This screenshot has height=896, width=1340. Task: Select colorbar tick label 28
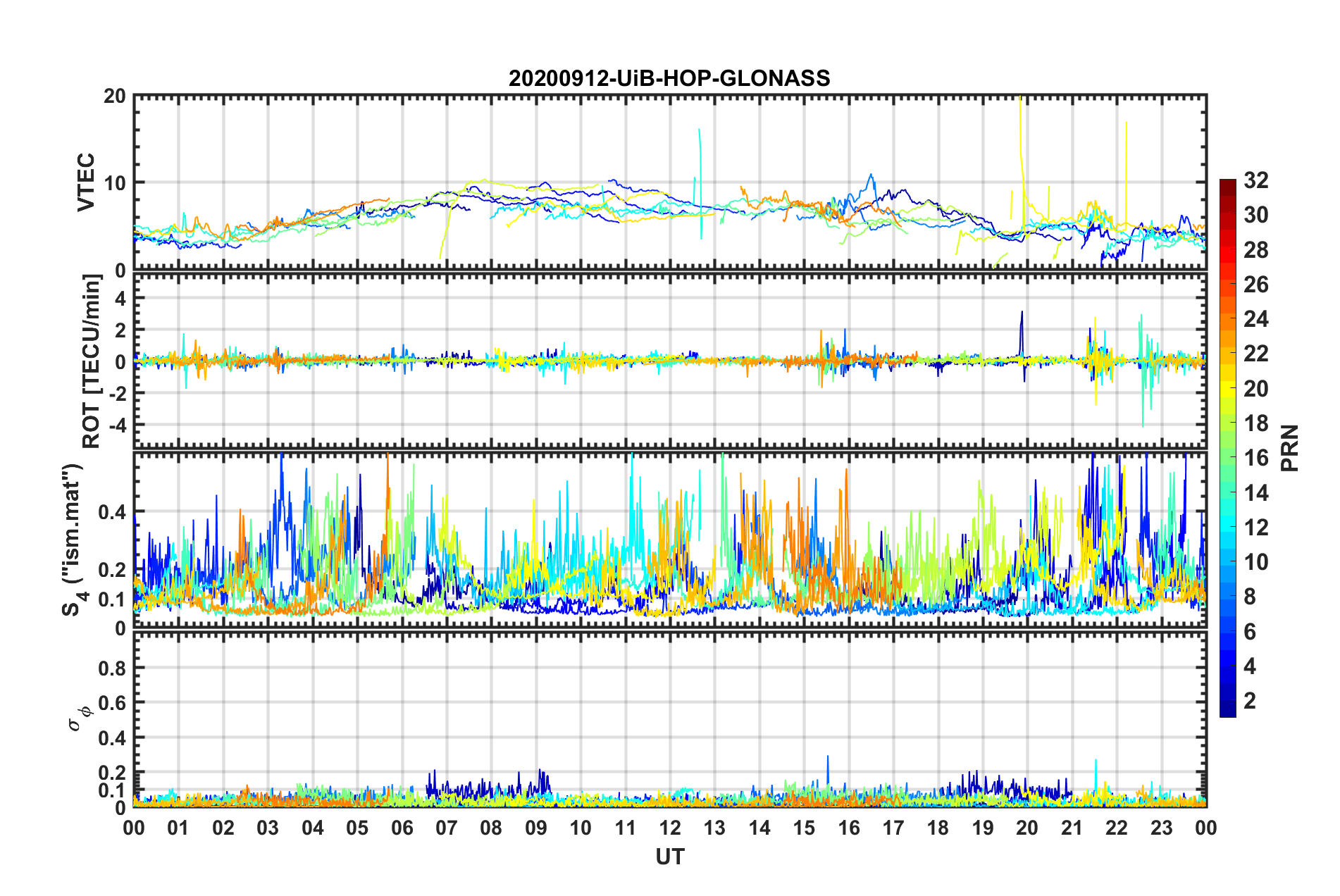tap(1255, 250)
